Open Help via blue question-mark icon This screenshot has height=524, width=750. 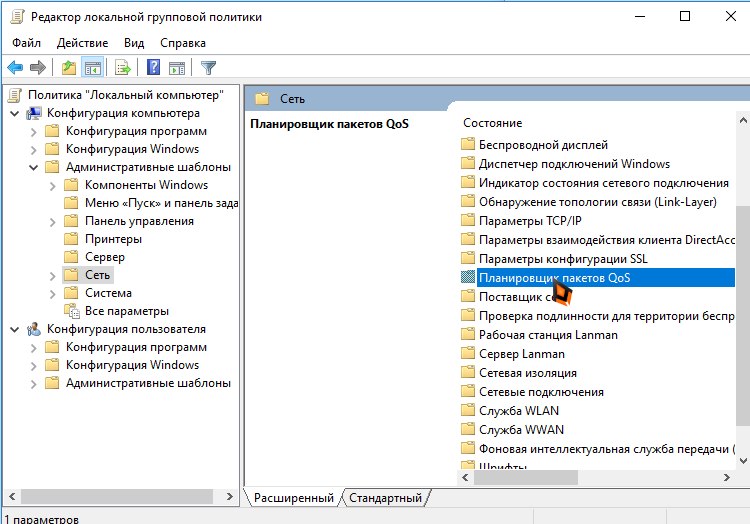point(154,67)
